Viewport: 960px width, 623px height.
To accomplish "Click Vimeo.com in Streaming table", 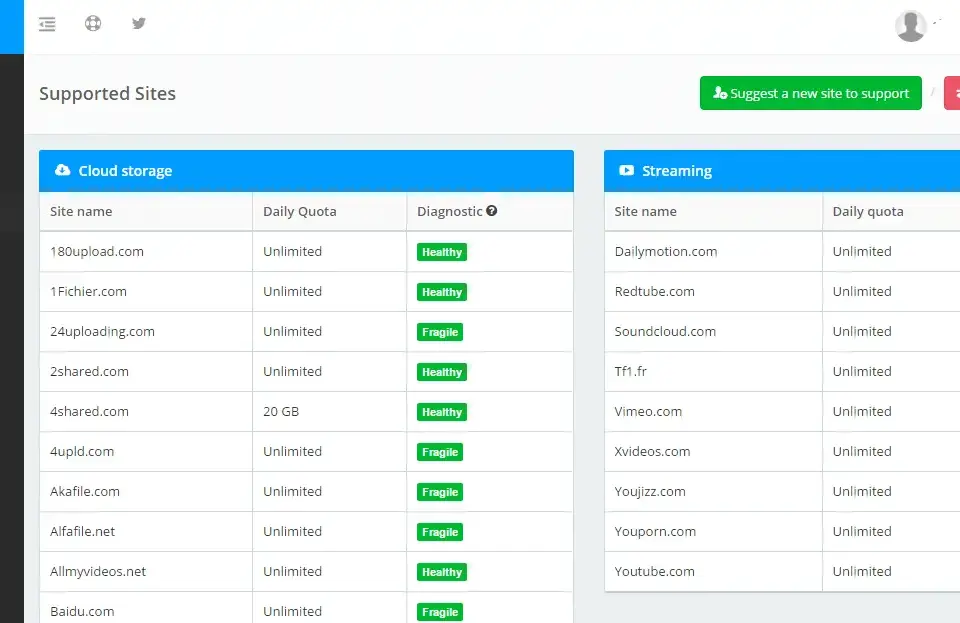I will 648,412.
